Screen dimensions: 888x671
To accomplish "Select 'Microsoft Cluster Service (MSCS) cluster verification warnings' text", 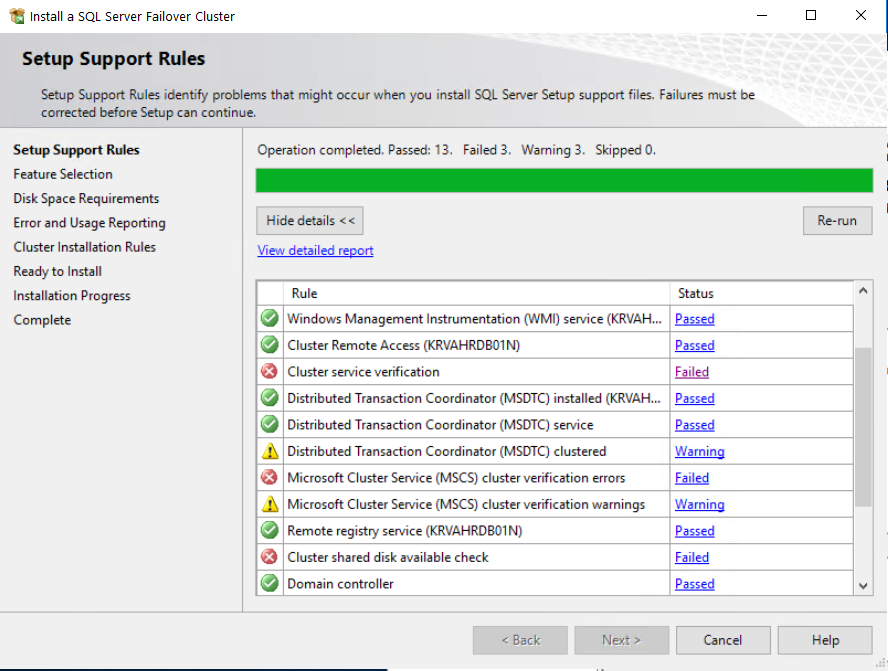I will click(466, 505).
